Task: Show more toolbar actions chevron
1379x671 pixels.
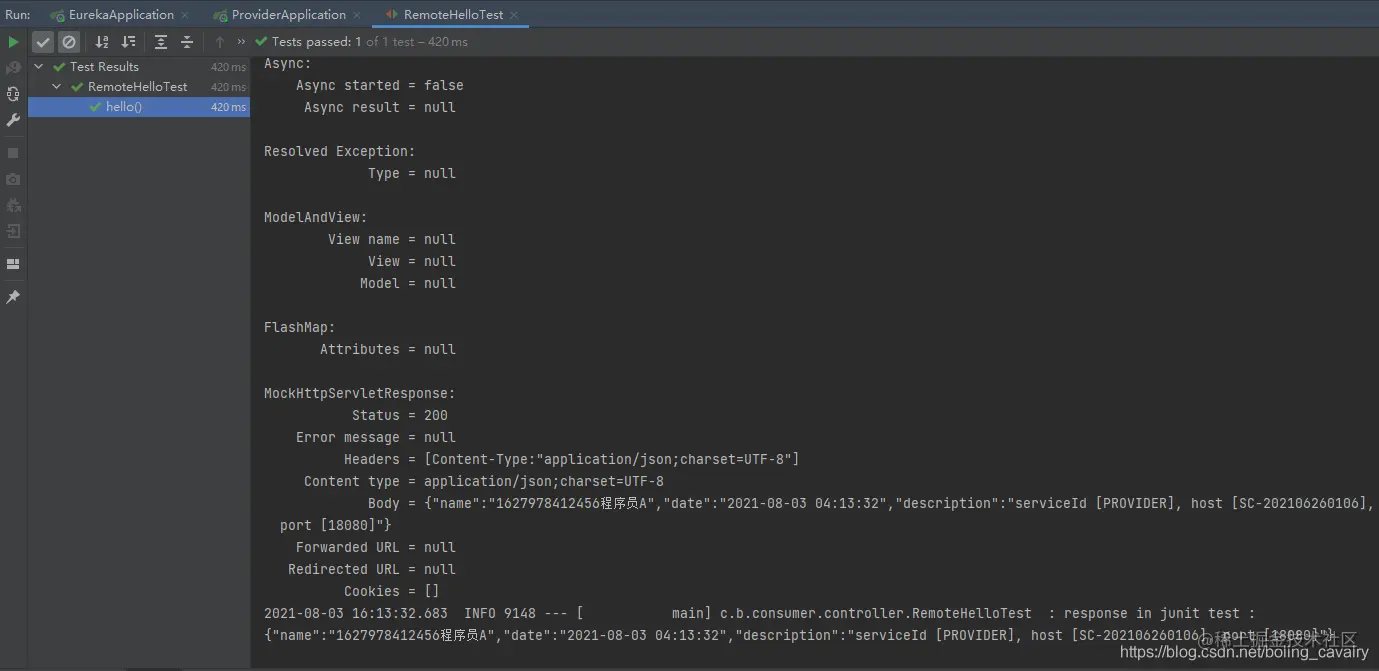Action: pos(241,42)
